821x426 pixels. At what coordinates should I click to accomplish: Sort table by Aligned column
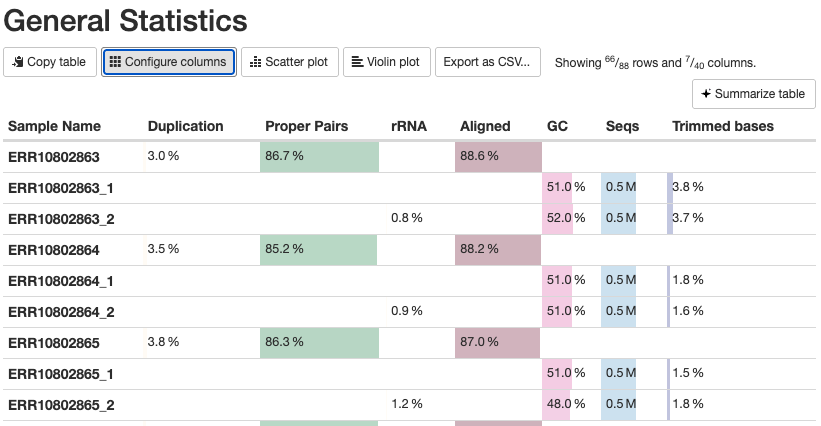coord(485,126)
